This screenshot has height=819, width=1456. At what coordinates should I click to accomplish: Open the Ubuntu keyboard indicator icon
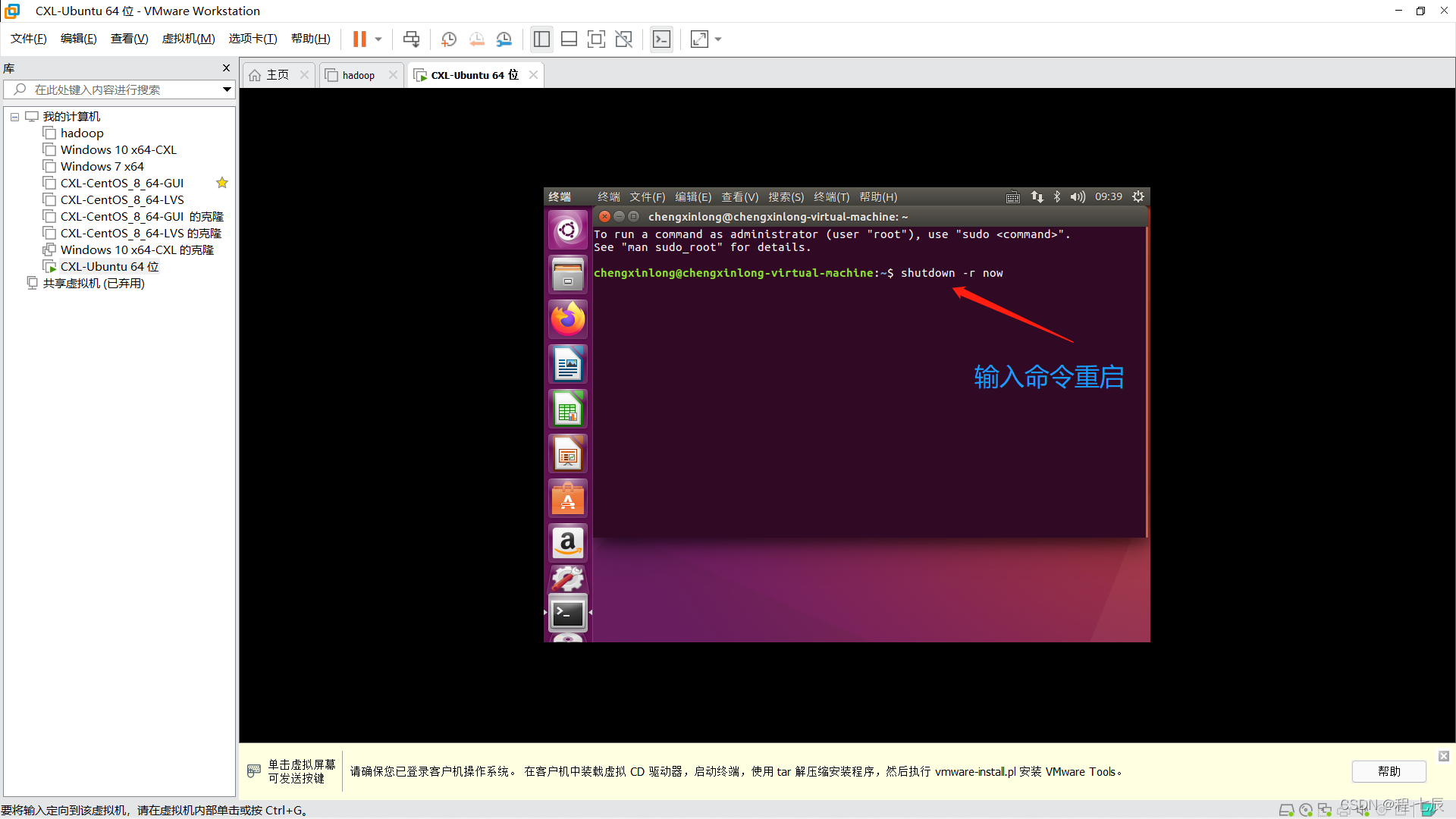pyautogui.click(x=1013, y=197)
